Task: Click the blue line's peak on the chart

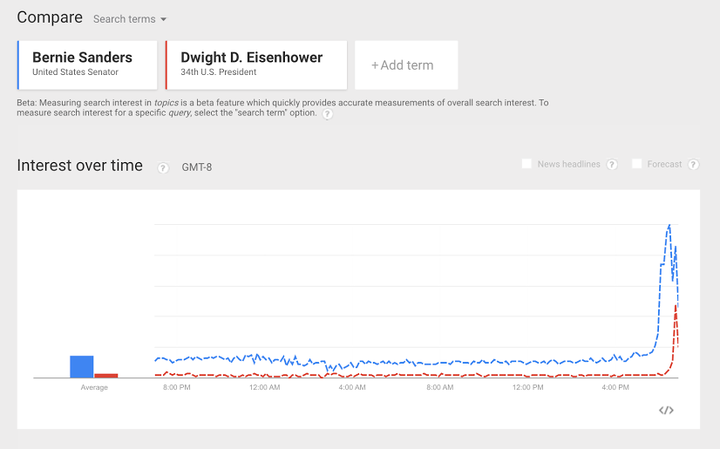Action: click(x=669, y=225)
